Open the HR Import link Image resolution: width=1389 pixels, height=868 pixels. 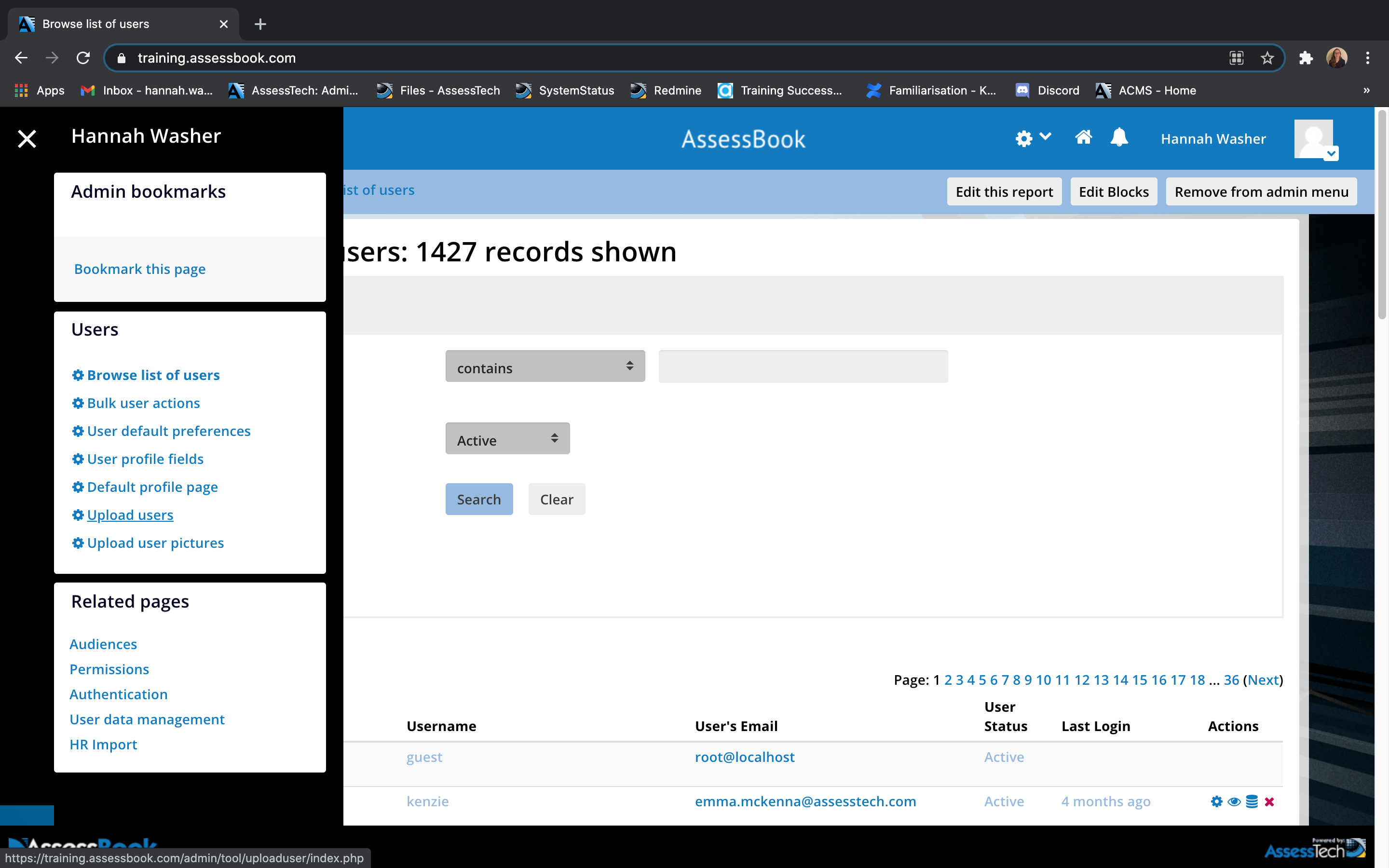[x=103, y=745]
